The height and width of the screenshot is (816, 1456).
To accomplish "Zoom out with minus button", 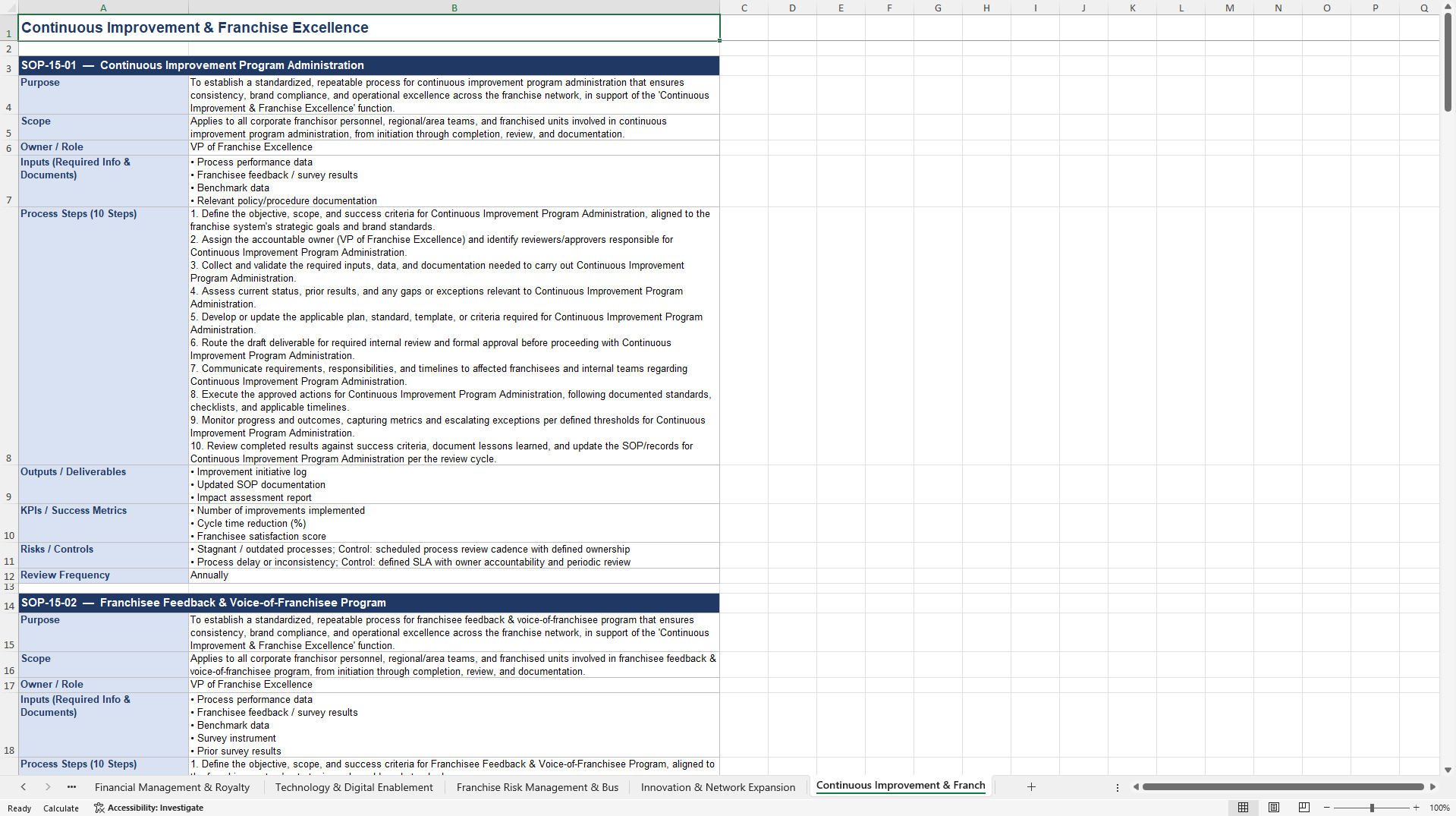I will pyautogui.click(x=1327, y=808).
